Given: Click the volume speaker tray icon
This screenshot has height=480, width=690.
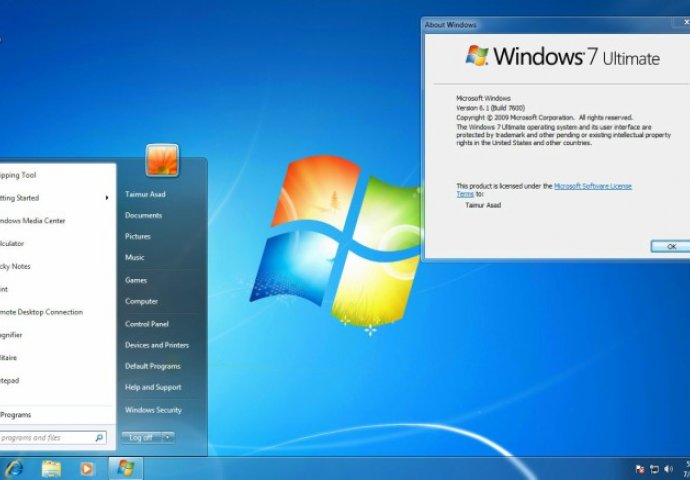Looking at the screenshot, I should 667,468.
